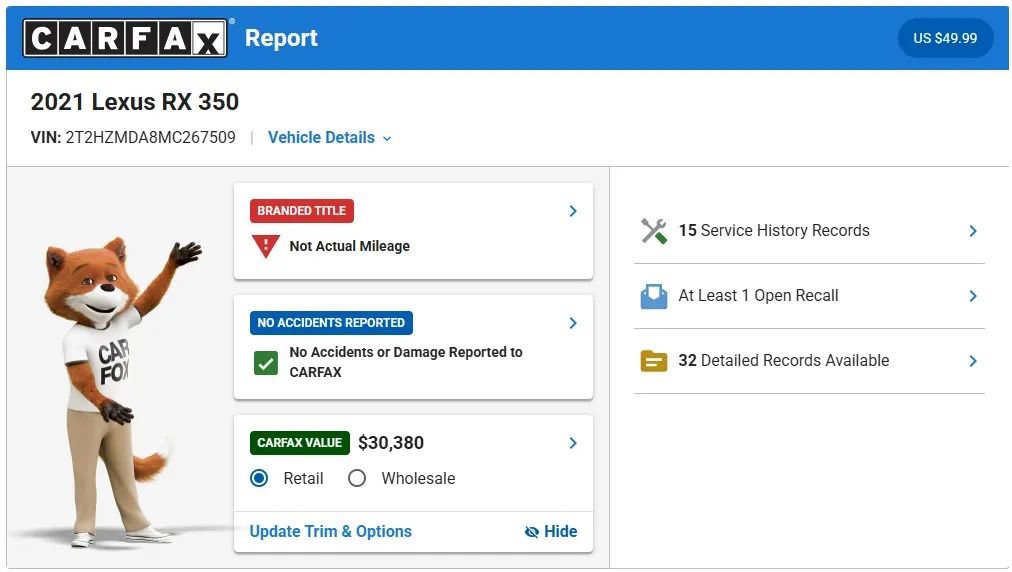This screenshot has height=572, width=1012.
Task: Hide the CARFAX value card
Action: [551, 531]
